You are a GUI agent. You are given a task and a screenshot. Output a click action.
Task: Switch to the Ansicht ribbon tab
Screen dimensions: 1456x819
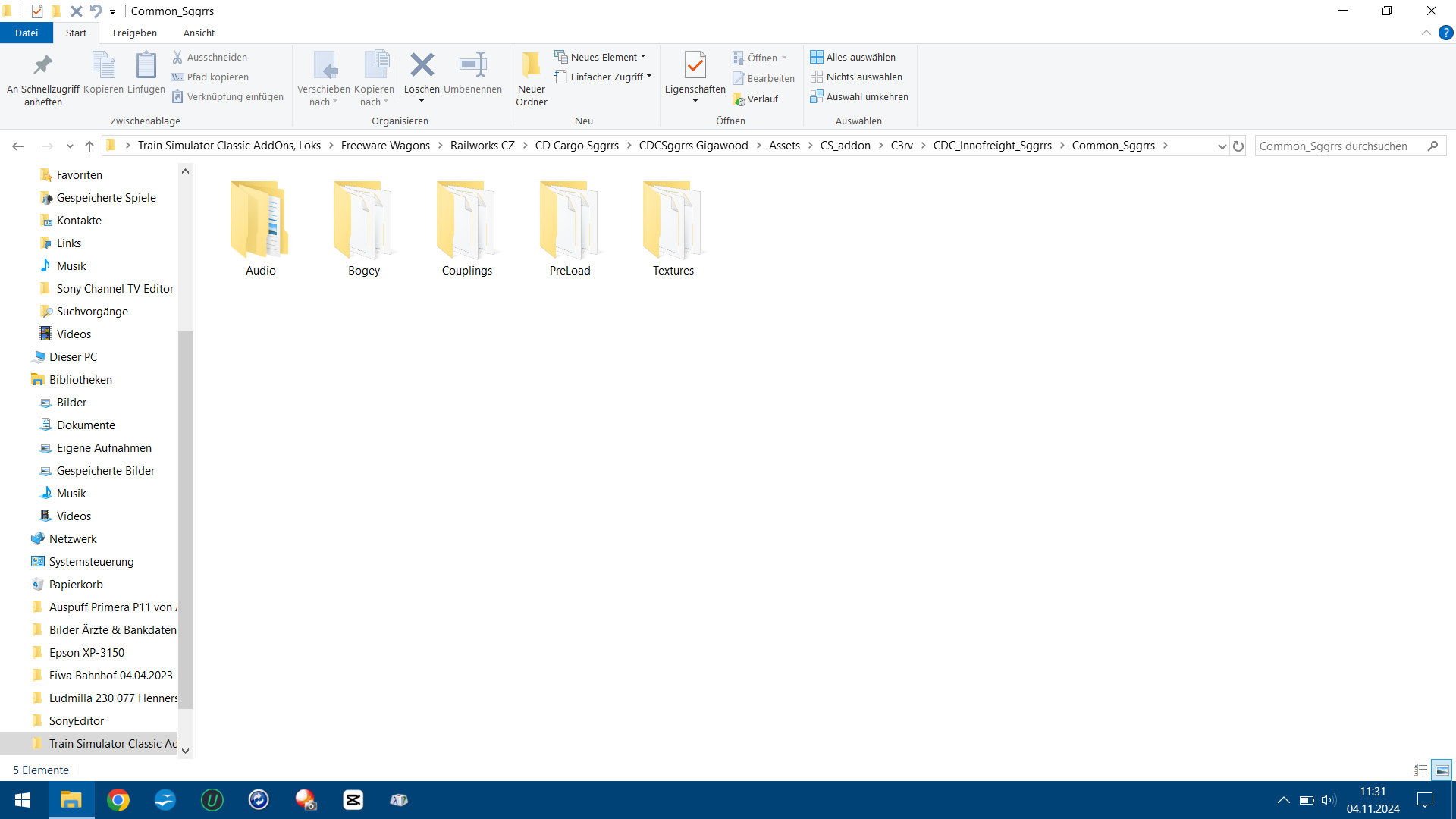click(199, 33)
